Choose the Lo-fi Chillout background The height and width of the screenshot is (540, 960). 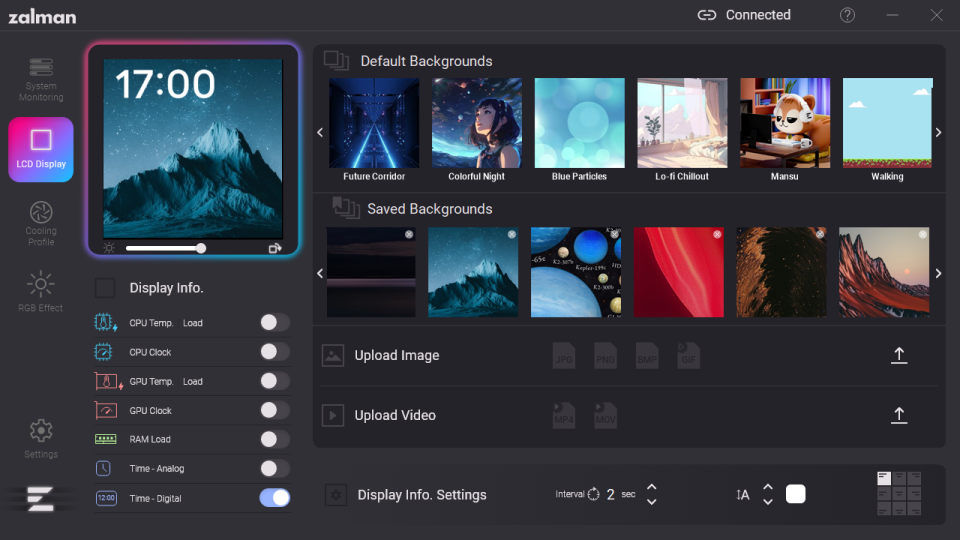pos(682,123)
